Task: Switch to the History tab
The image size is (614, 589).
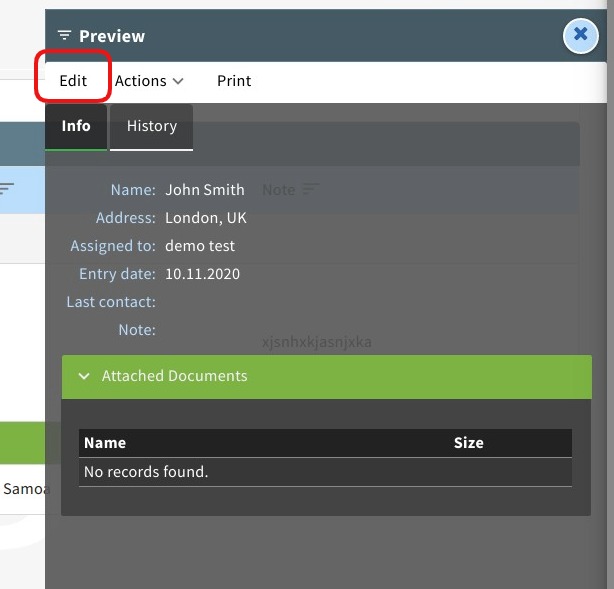Action: point(152,127)
